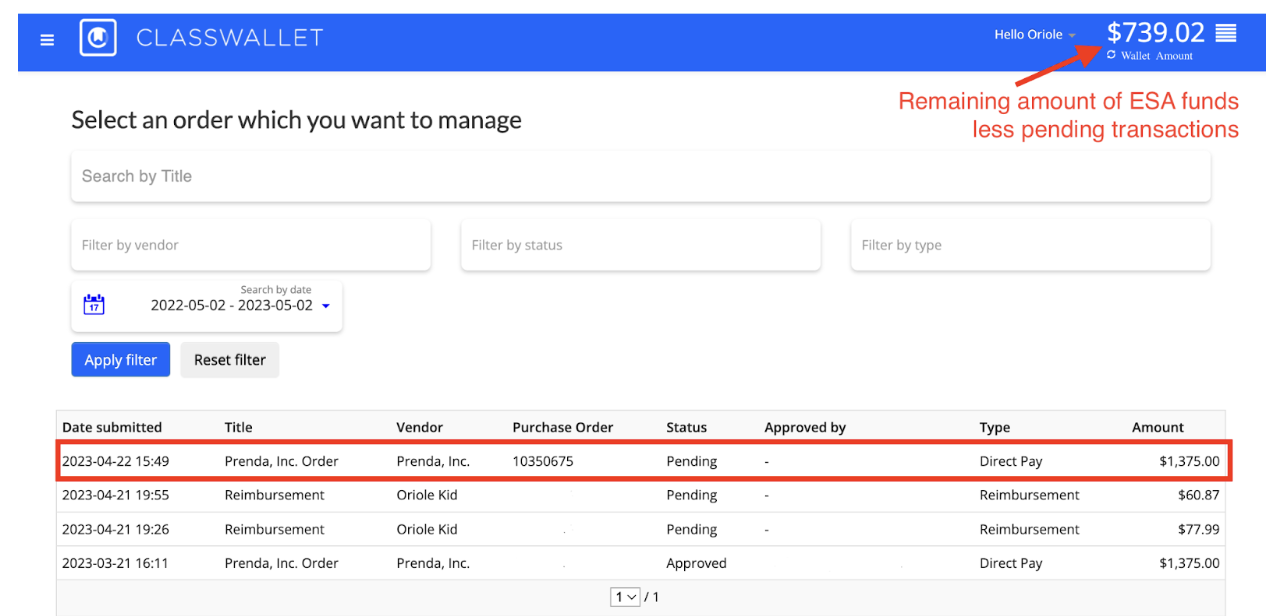Open the calendar icon date picker
Viewport: 1276px width, 616px height.
coord(93,305)
